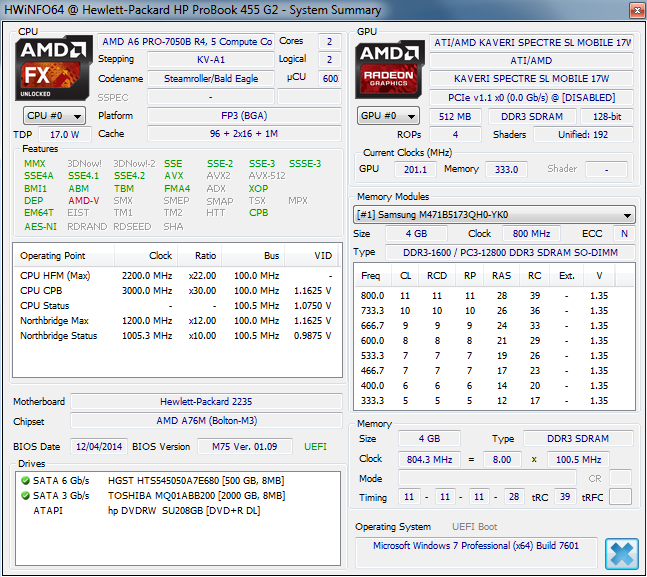The width and height of the screenshot is (647, 577).
Task: Click the GPU clock value 201.1
Action: click(x=415, y=170)
